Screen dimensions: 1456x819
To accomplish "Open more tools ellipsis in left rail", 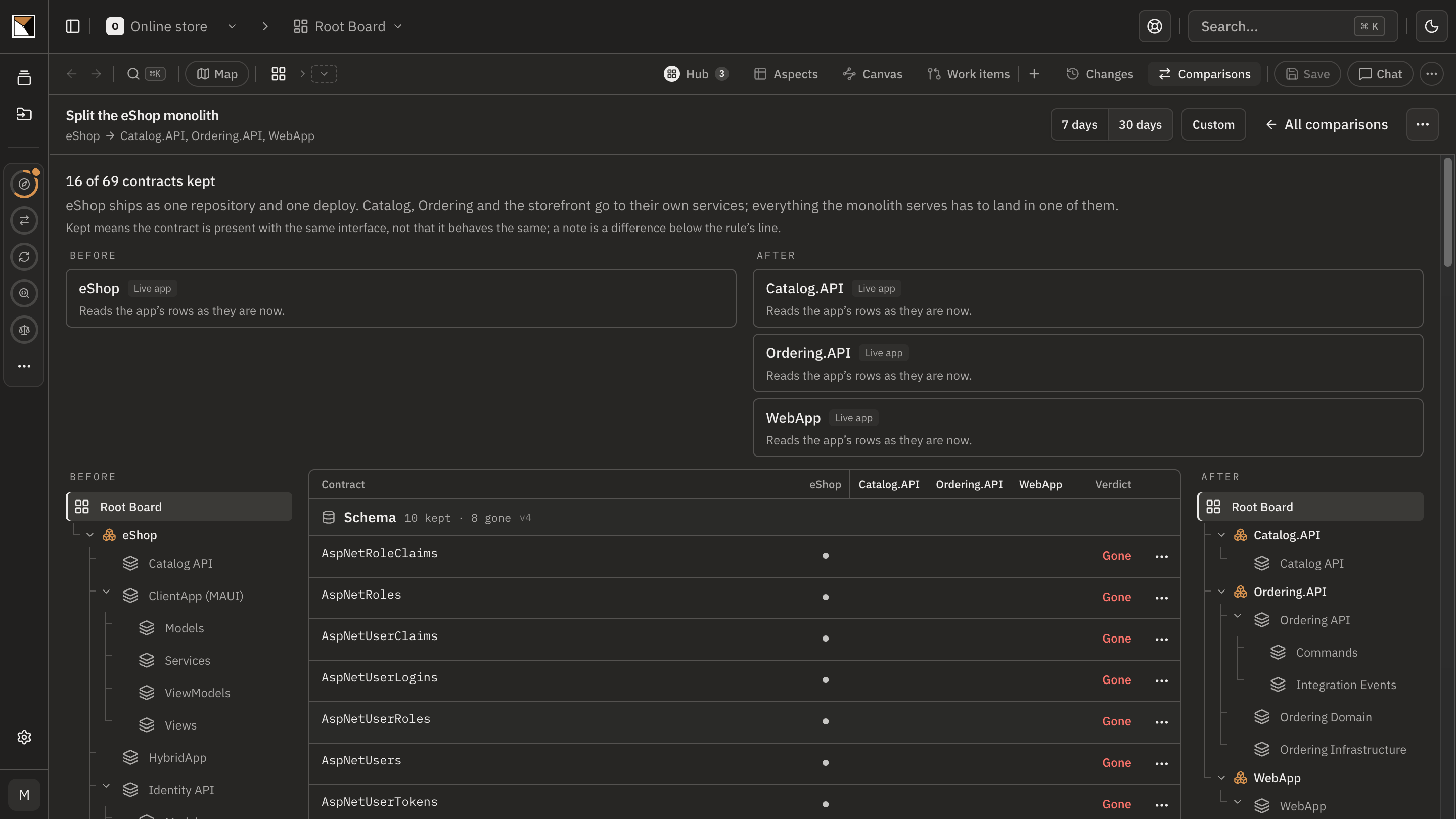I will pos(24,366).
